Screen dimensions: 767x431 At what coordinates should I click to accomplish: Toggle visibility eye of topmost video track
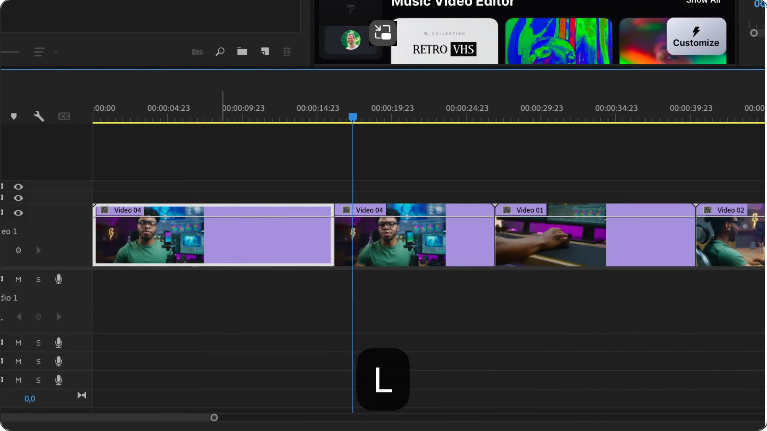pos(18,187)
